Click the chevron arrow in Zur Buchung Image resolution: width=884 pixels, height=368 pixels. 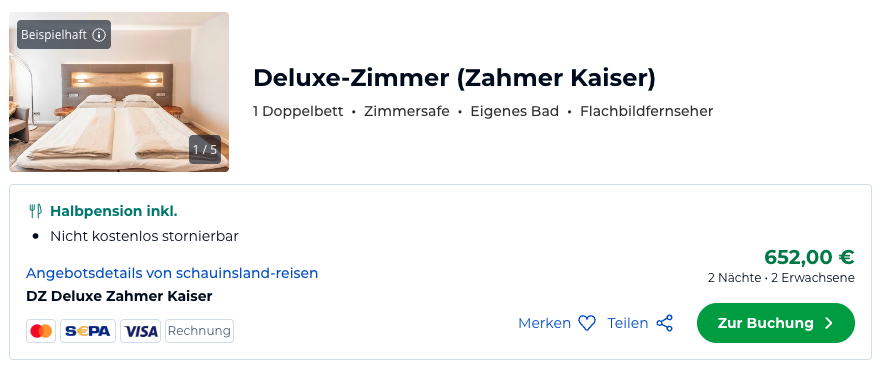pyautogui.click(x=828, y=323)
